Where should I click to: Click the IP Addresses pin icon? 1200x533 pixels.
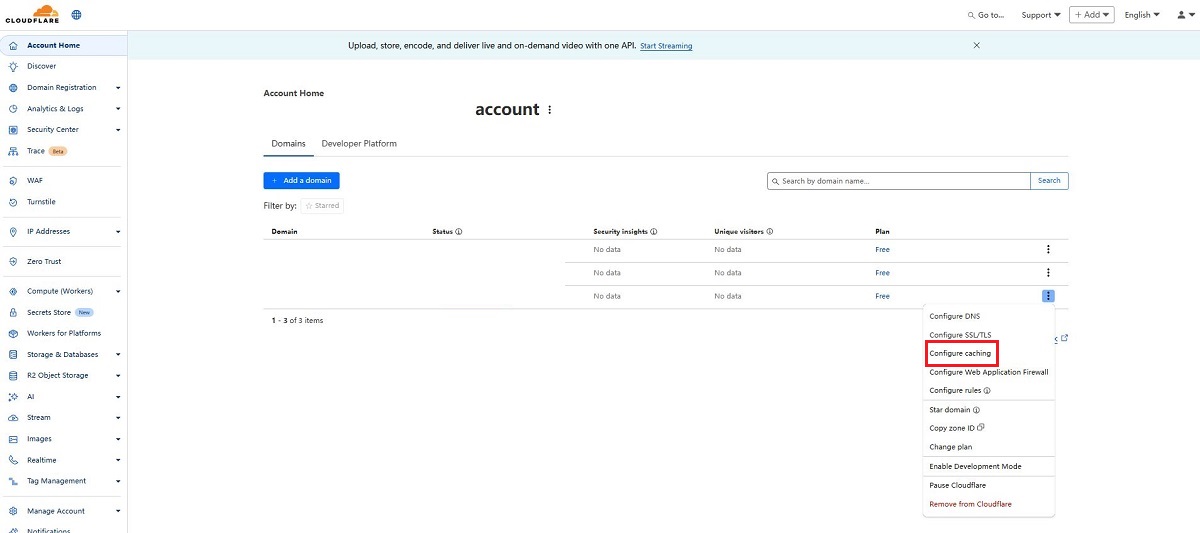[13, 231]
